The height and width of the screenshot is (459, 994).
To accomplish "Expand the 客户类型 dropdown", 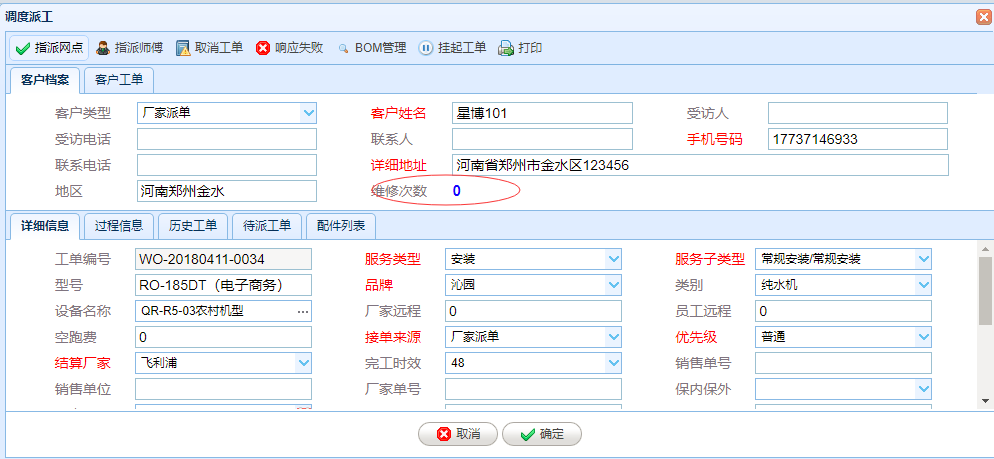I will [308, 113].
